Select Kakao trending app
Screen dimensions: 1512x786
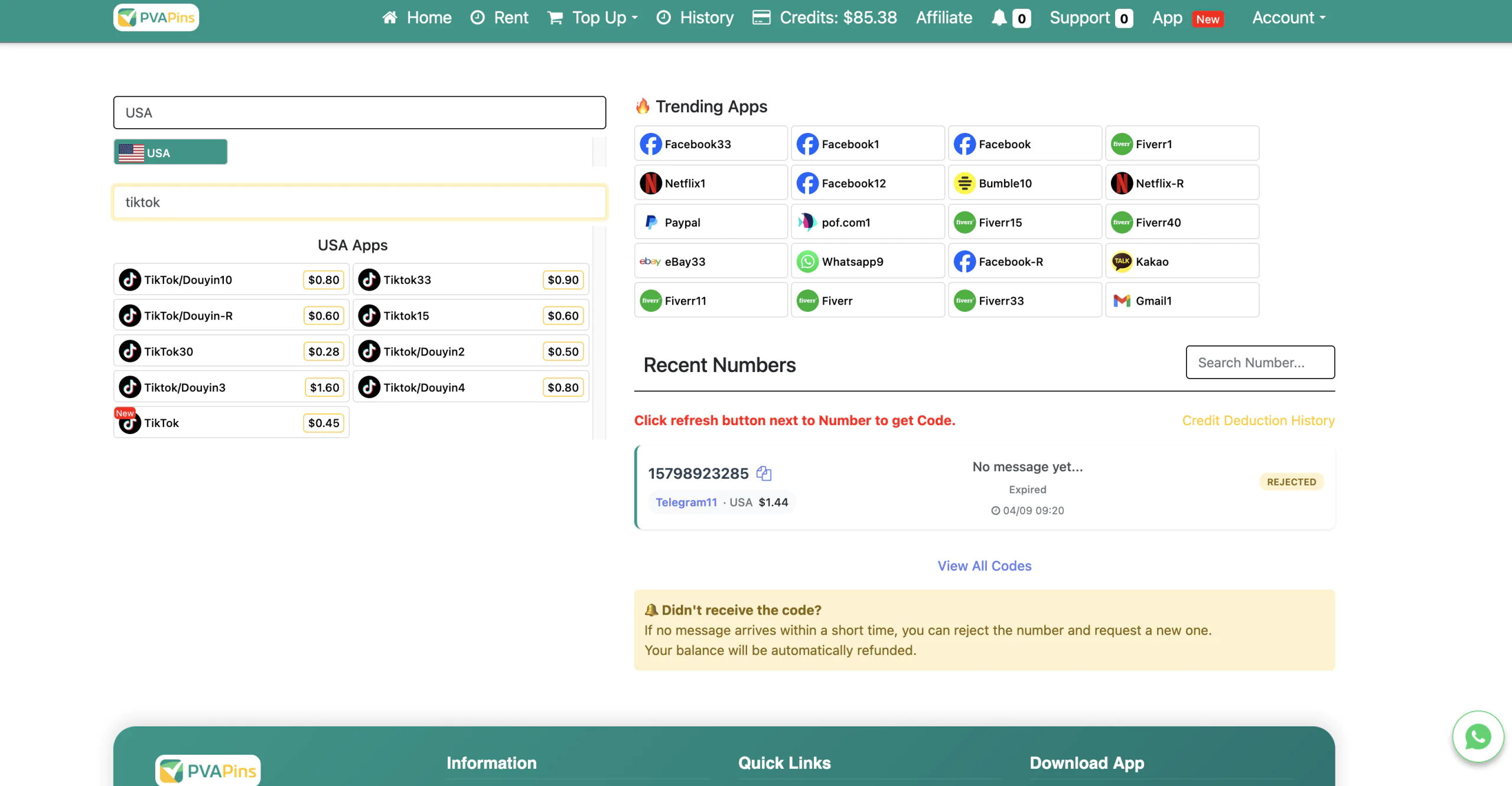(1182, 261)
